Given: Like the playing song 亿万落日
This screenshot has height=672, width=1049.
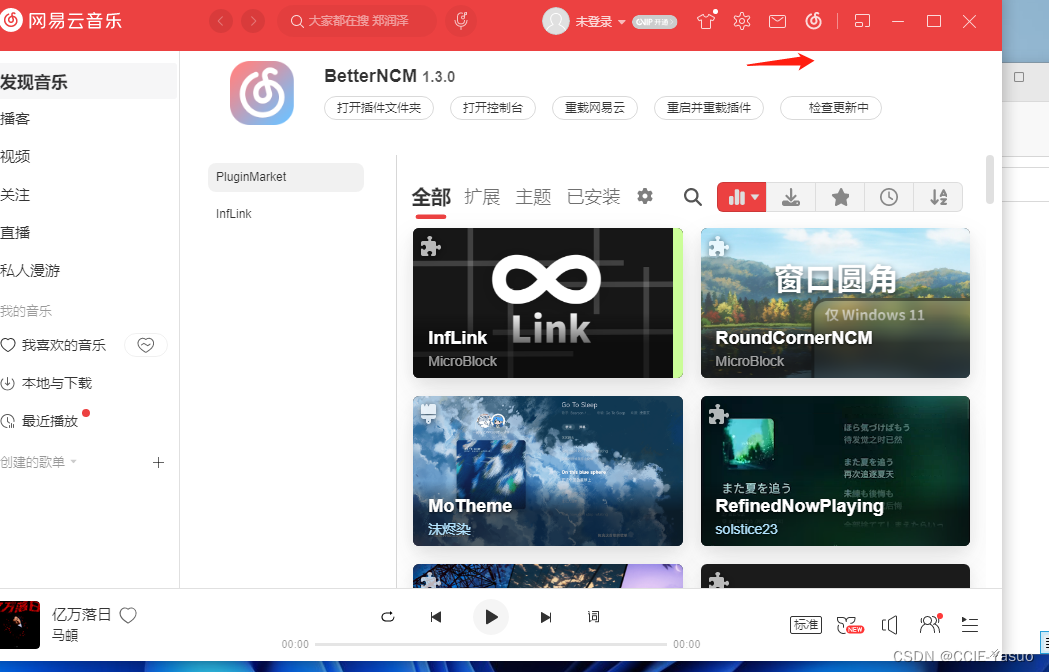Looking at the screenshot, I should (127, 615).
